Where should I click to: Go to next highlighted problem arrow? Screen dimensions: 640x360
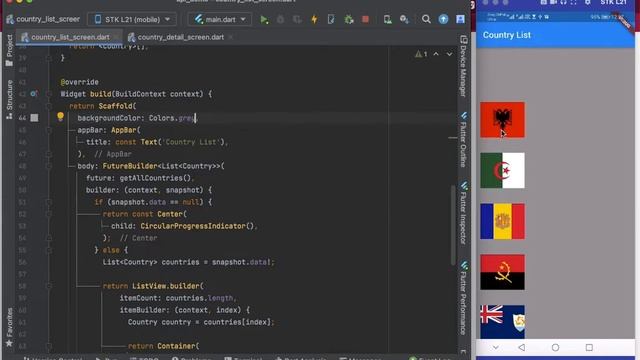pos(449,54)
